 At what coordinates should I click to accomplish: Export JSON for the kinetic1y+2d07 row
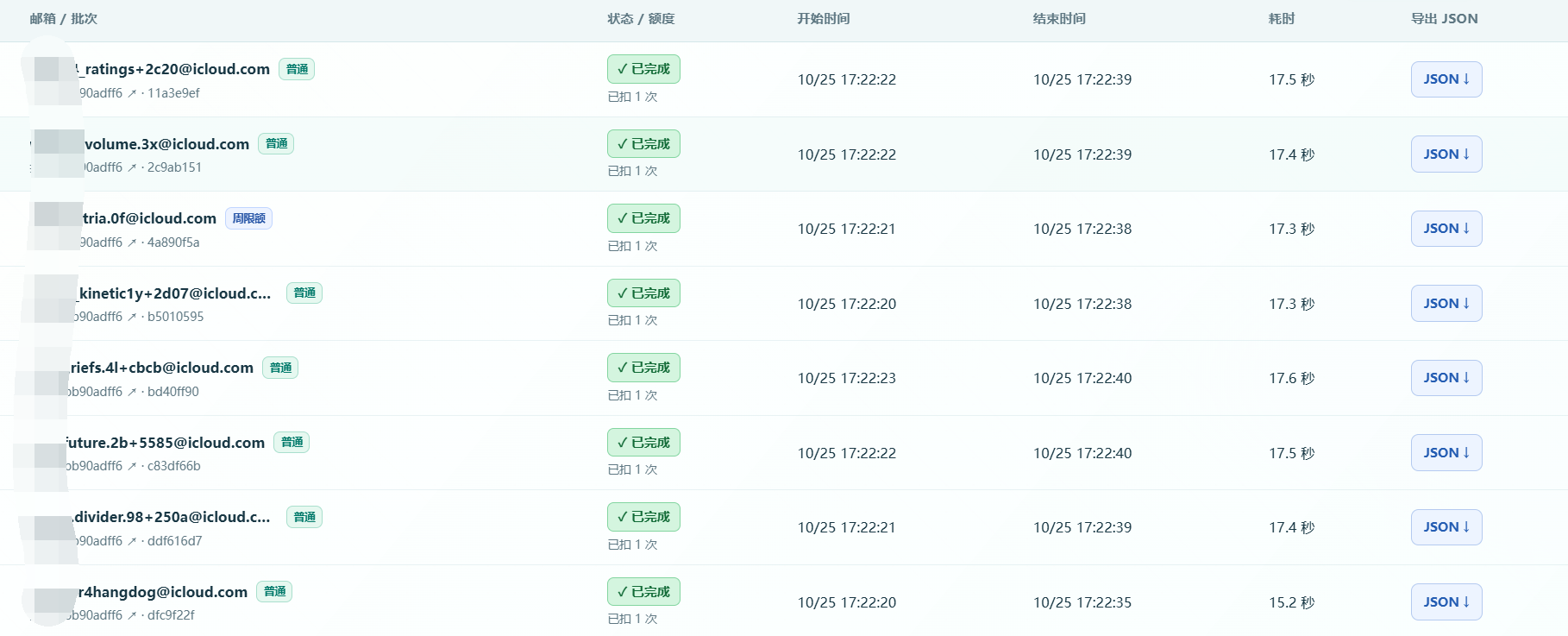point(1446,304)
